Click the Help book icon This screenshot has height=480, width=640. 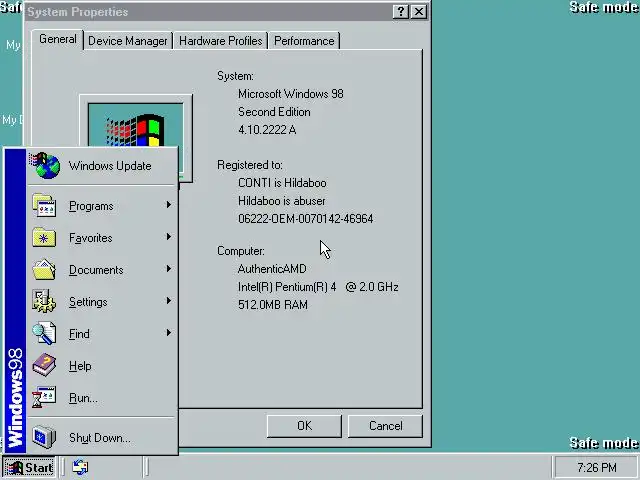tap(44, 365)
